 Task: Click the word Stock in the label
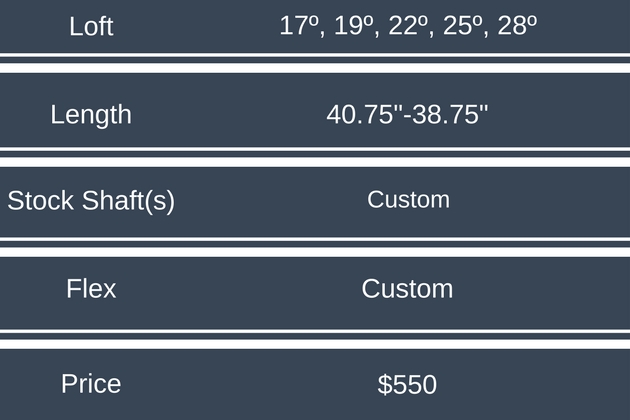click(x=40, y=201)
